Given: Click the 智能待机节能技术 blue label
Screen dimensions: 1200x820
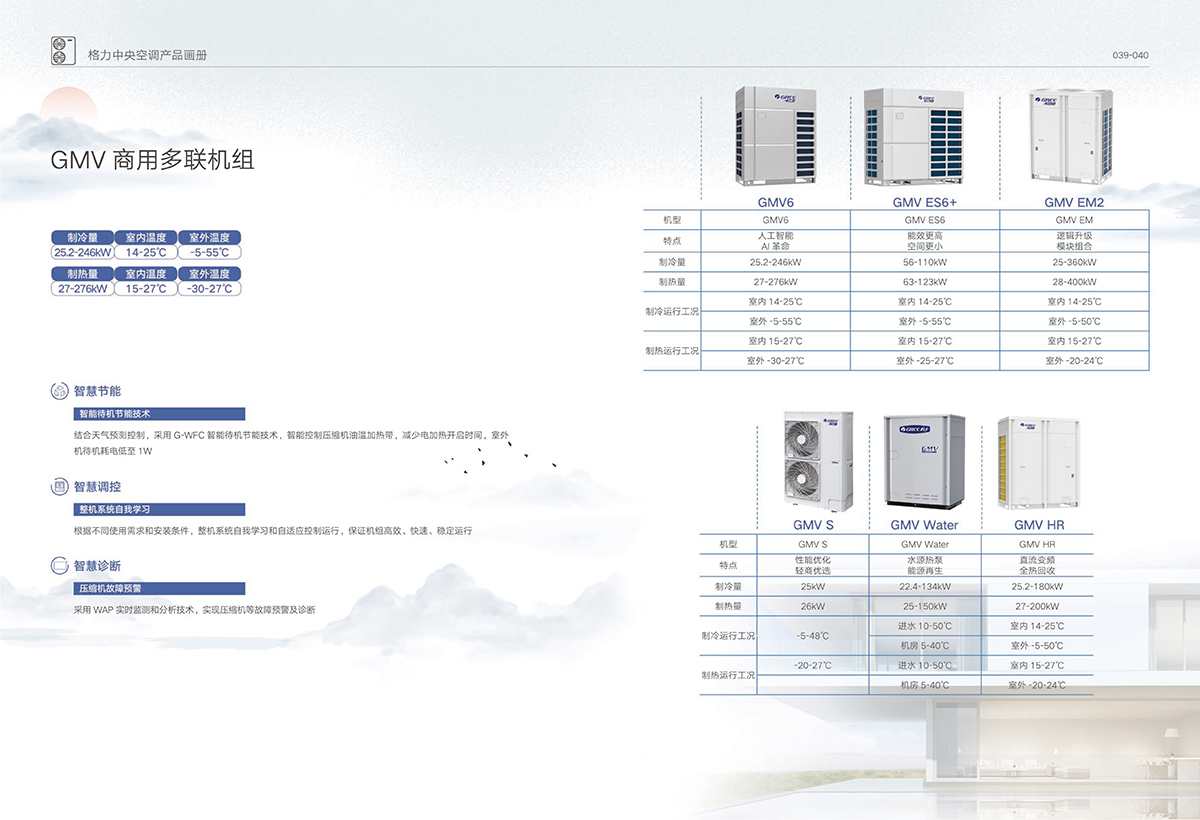Looking at the screenshot, I should 160,413.
